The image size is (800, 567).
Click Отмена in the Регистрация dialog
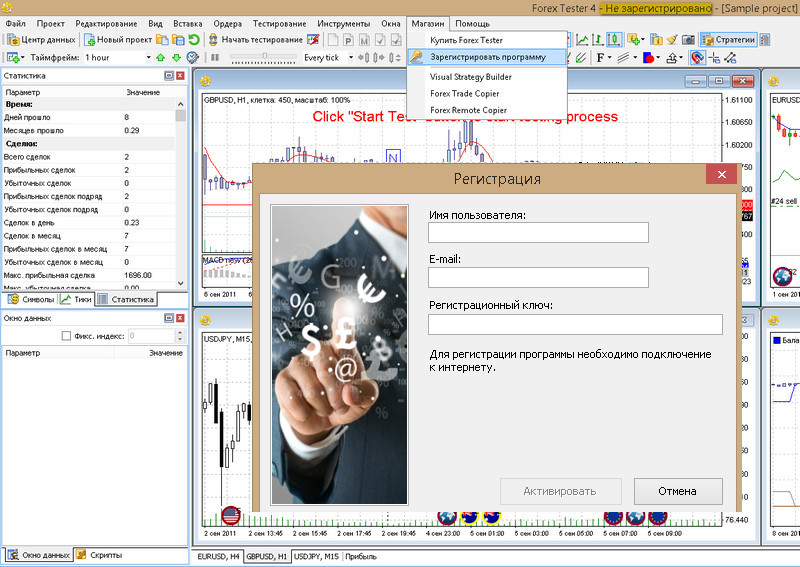678,491
